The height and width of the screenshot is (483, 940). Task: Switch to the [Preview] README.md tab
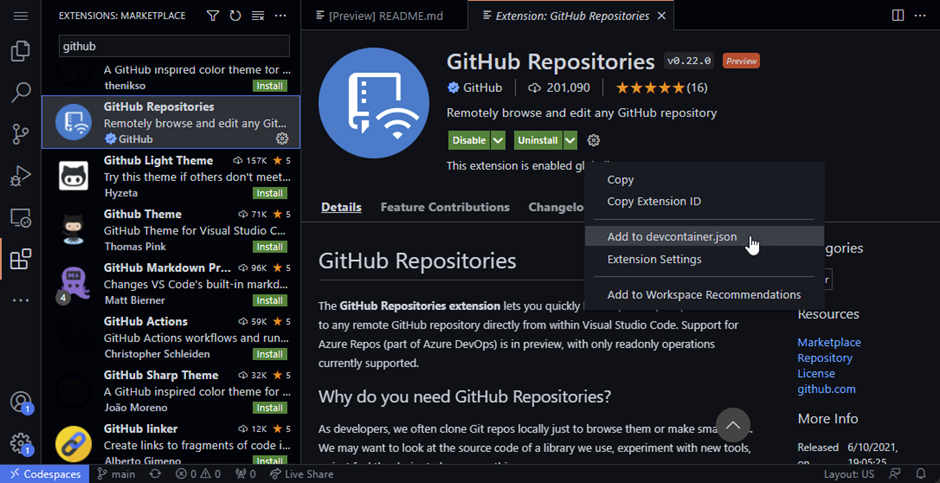coord(384,16)
